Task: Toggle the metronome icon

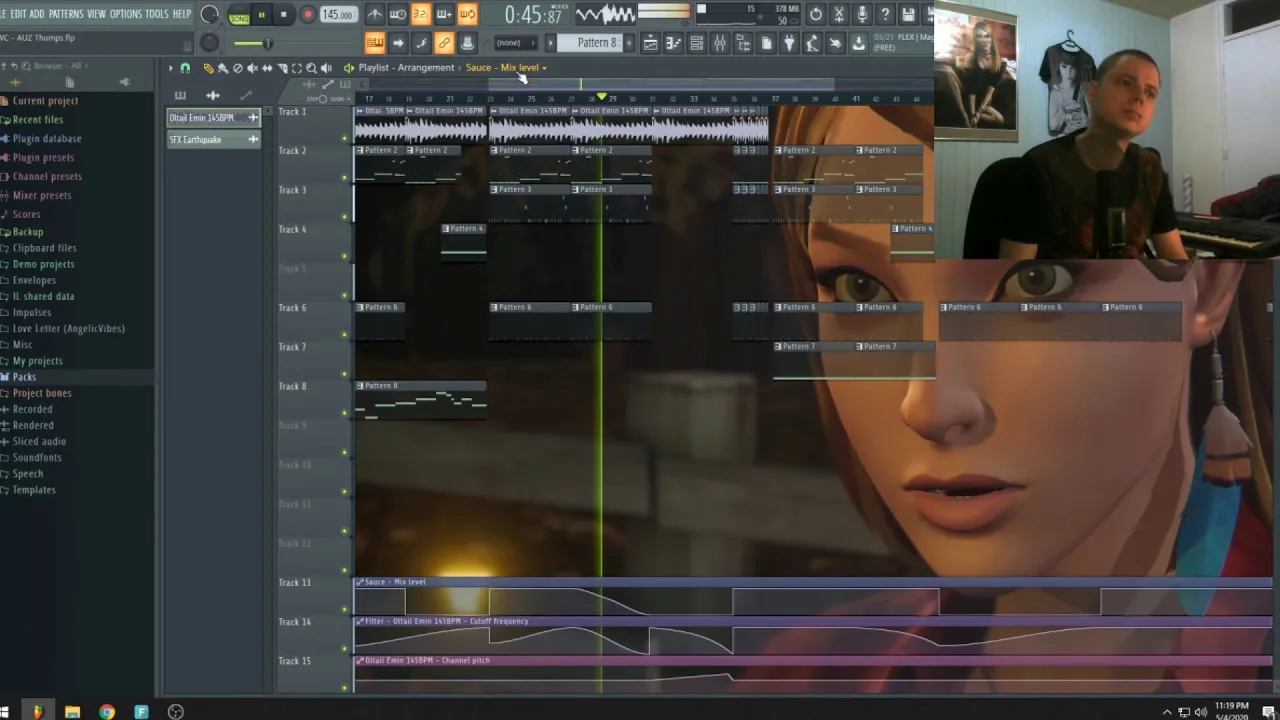Action: coord(375,14)
